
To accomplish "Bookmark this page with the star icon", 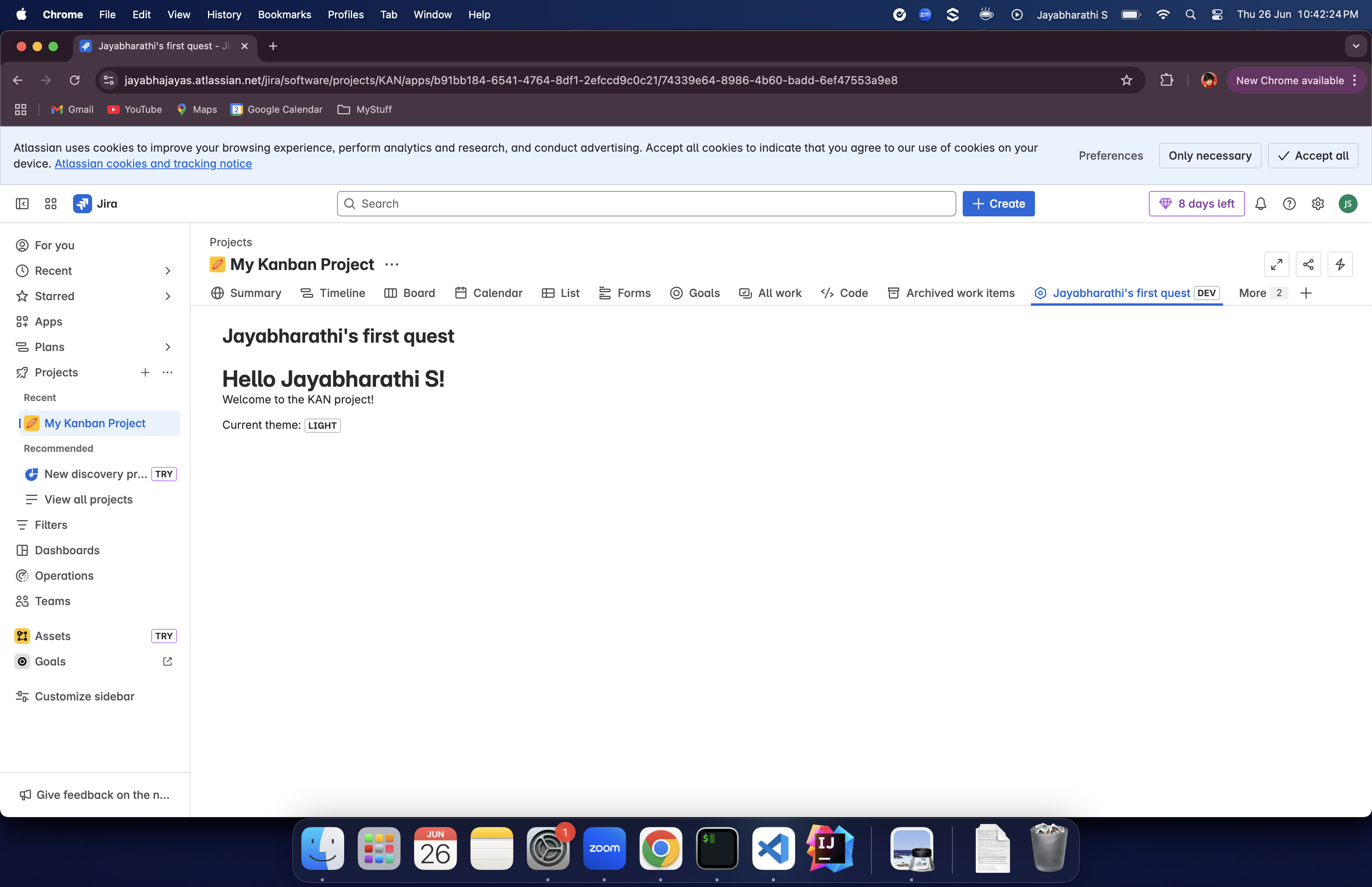I will [x=1127, y=80].
